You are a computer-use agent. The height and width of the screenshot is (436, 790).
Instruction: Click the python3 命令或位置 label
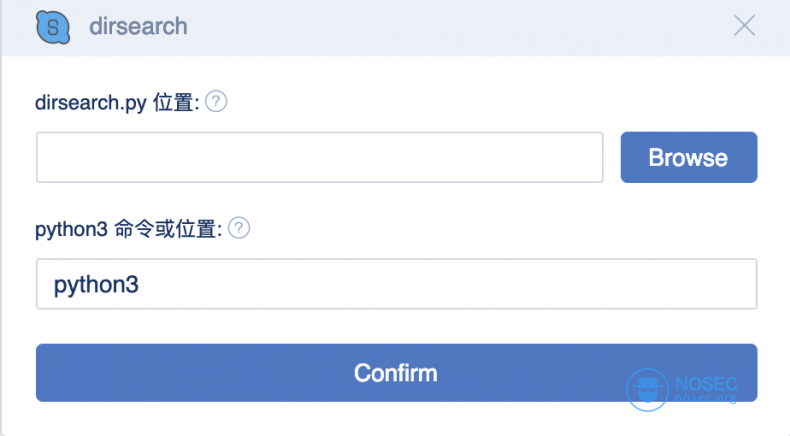click(128, 229)
